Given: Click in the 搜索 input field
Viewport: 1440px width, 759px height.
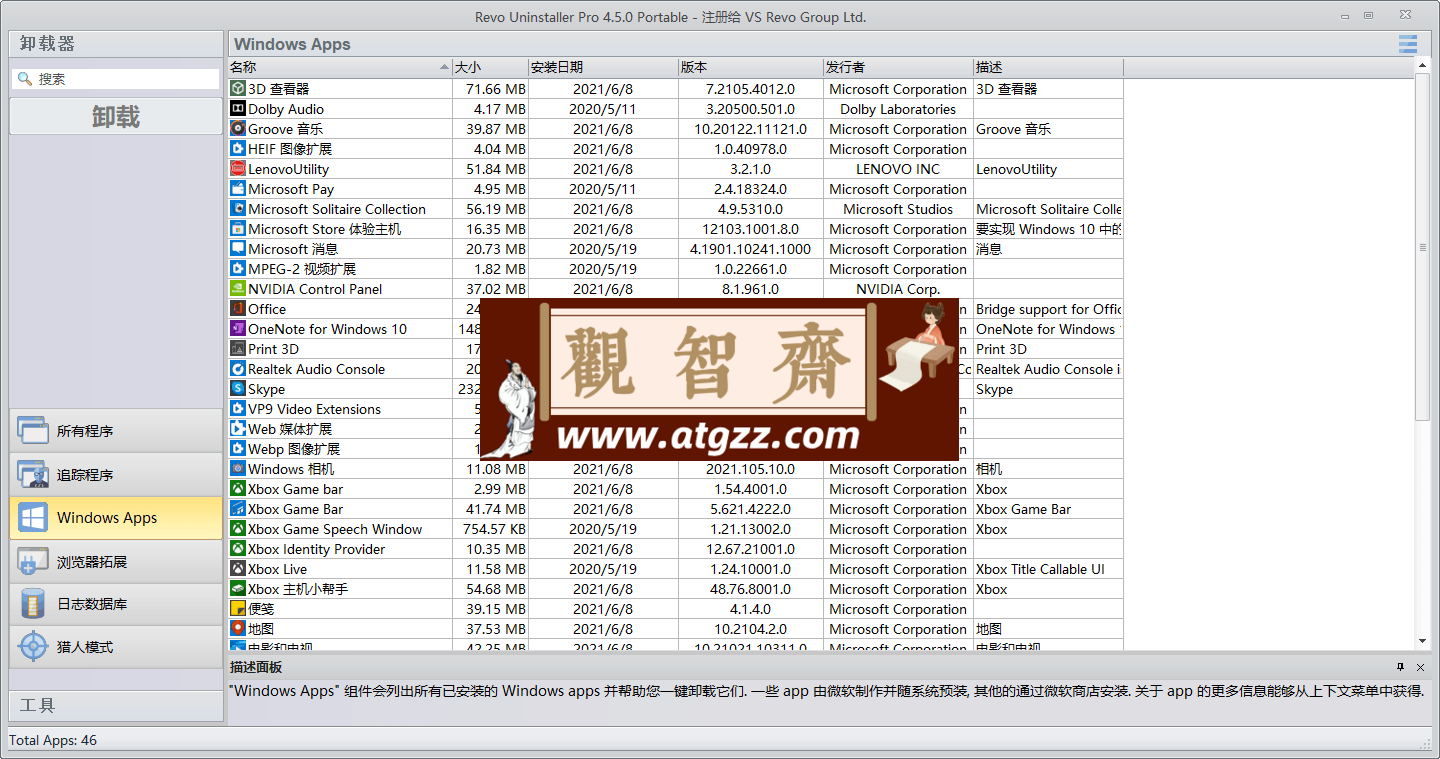Looking at the screenshot, I should click(x=116, y=79).
